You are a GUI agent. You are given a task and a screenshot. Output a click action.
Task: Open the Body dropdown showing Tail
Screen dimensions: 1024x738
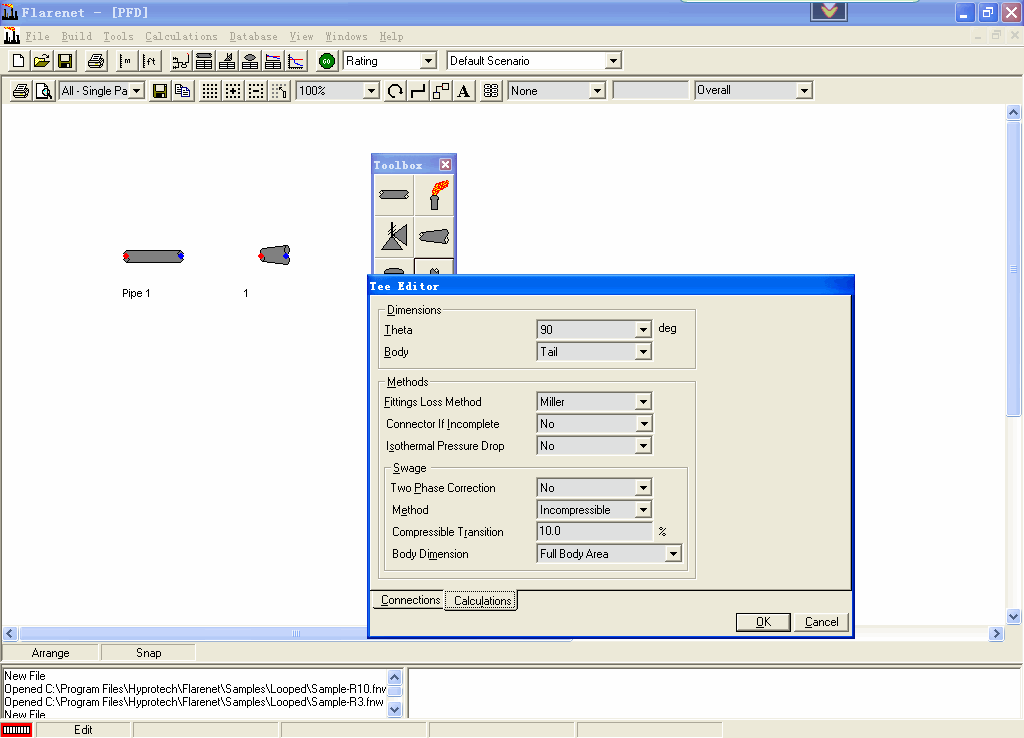[643, 352]
